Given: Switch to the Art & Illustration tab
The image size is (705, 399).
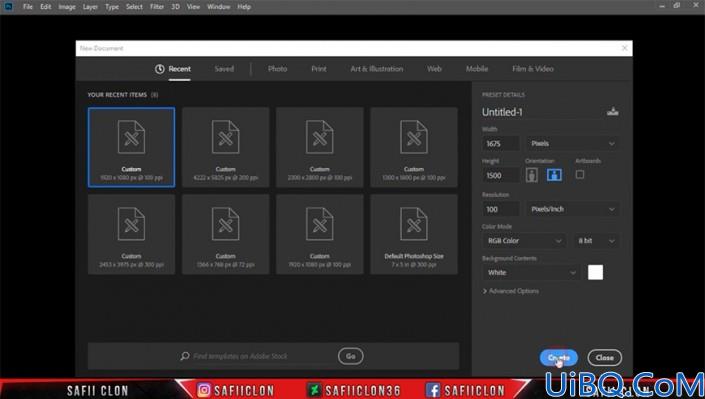Looking at the screenshot, I should tap(377, 69).
